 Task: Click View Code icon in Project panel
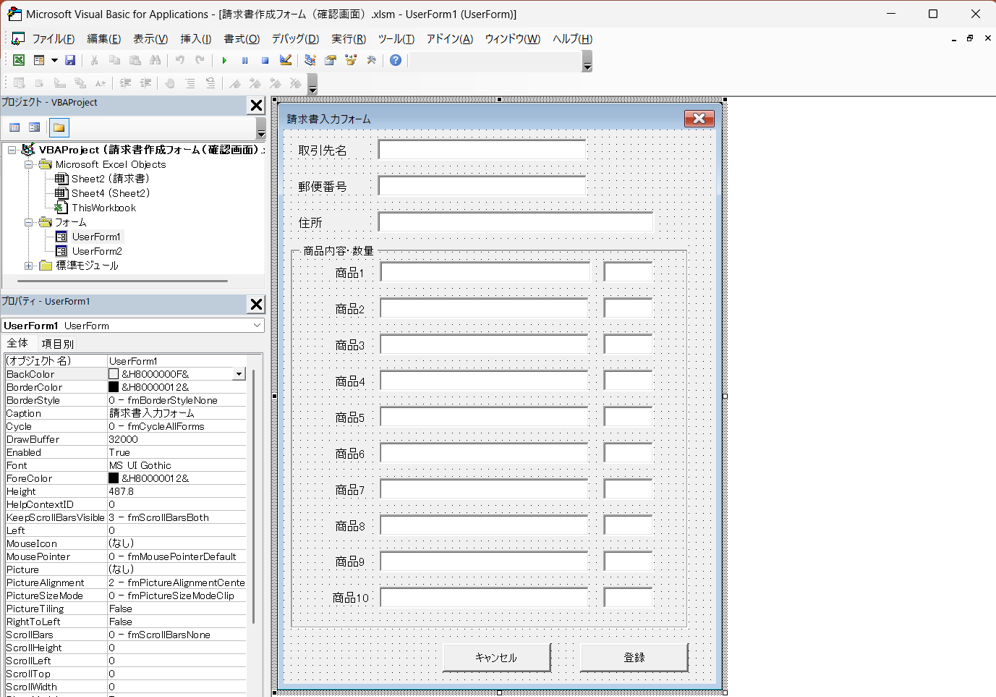click(x=15, y=127)
